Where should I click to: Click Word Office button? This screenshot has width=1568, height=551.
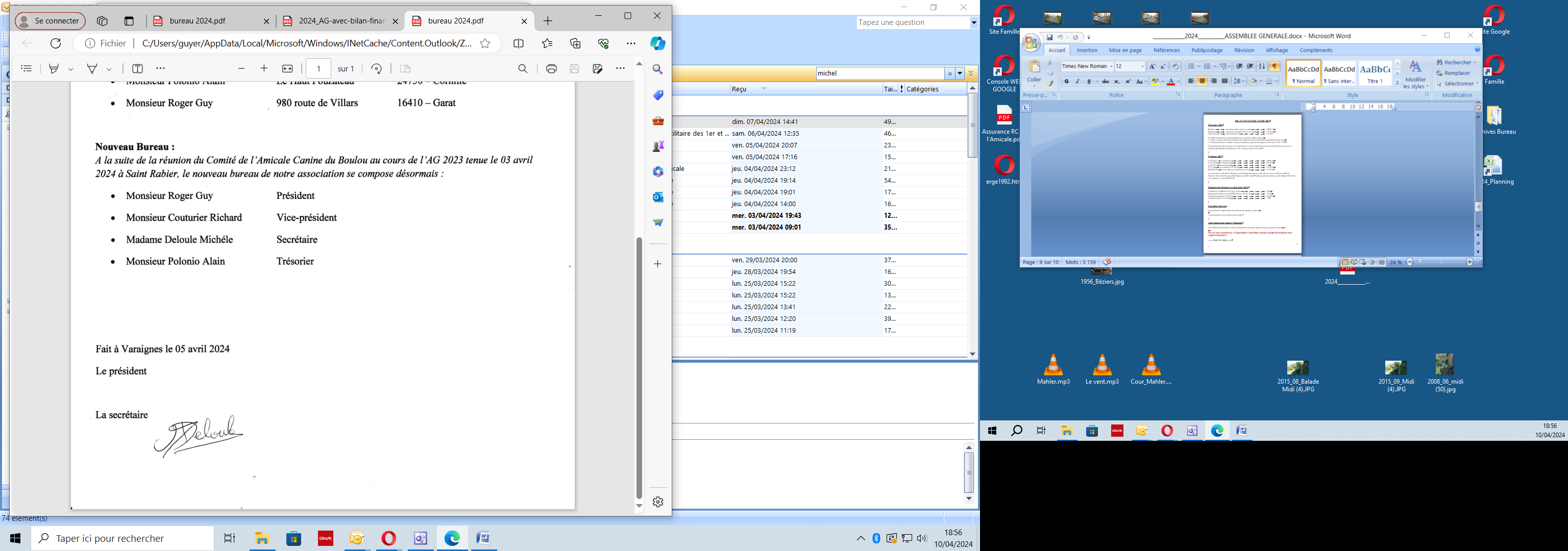click(x=1031, y=42)
